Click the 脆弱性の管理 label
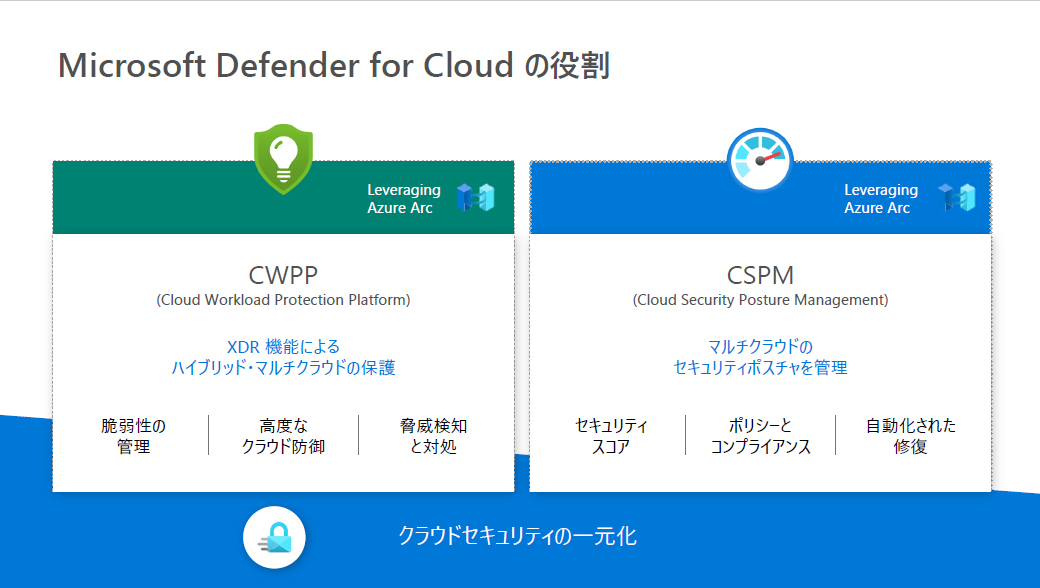Image resolution: width=1040 pixels, height=588 pixels. tap(134, 436)
